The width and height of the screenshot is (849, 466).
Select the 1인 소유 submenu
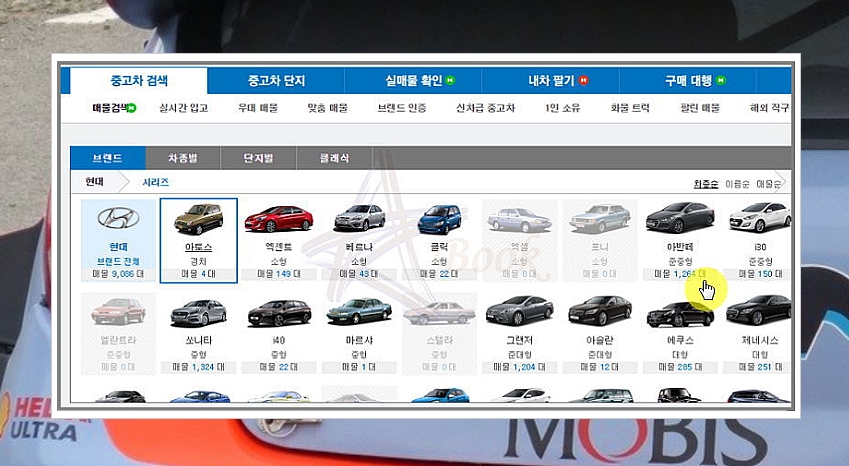(563, 108)
